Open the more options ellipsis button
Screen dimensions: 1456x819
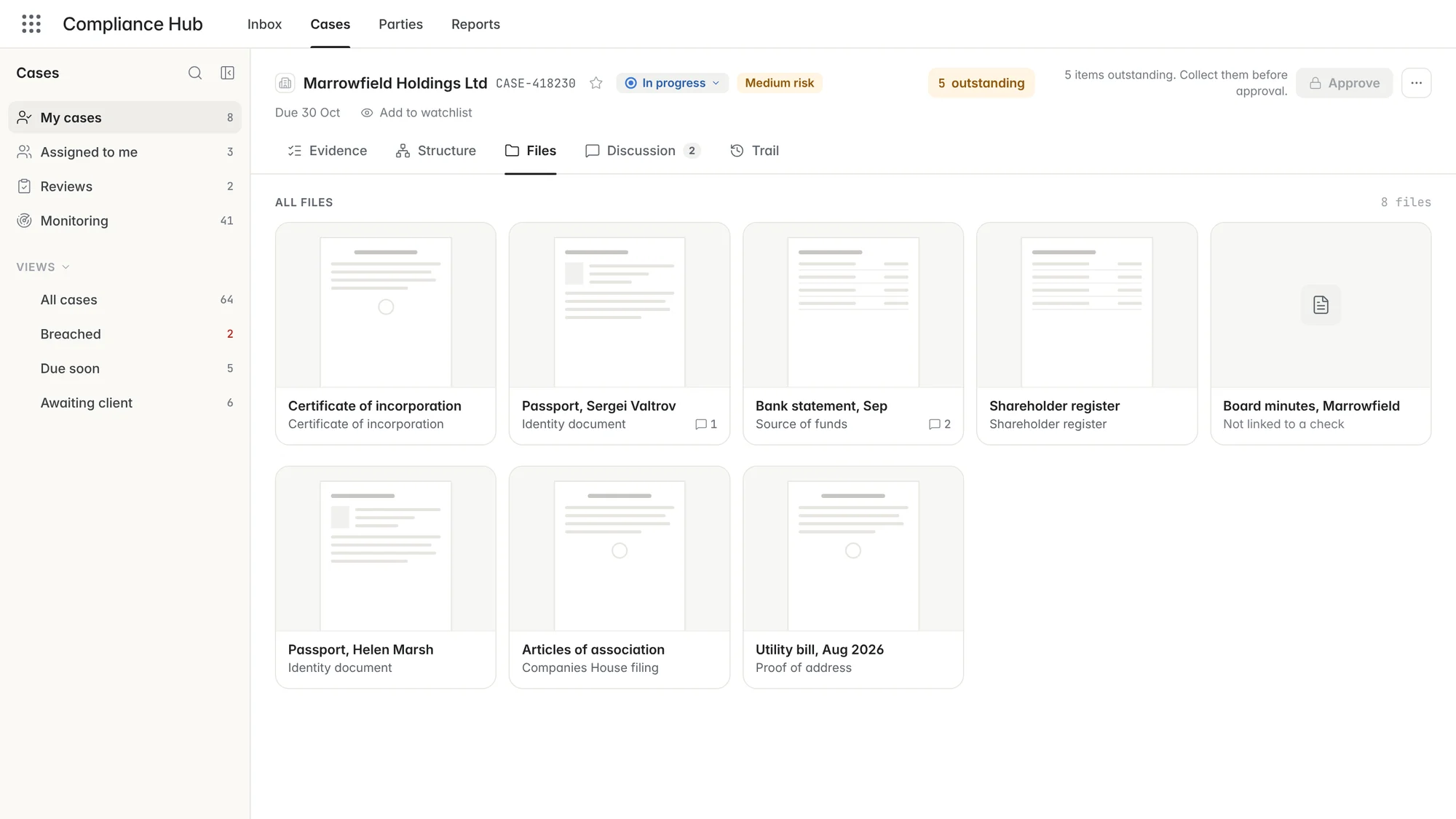pyautogui.click(x=1416, y=83)
